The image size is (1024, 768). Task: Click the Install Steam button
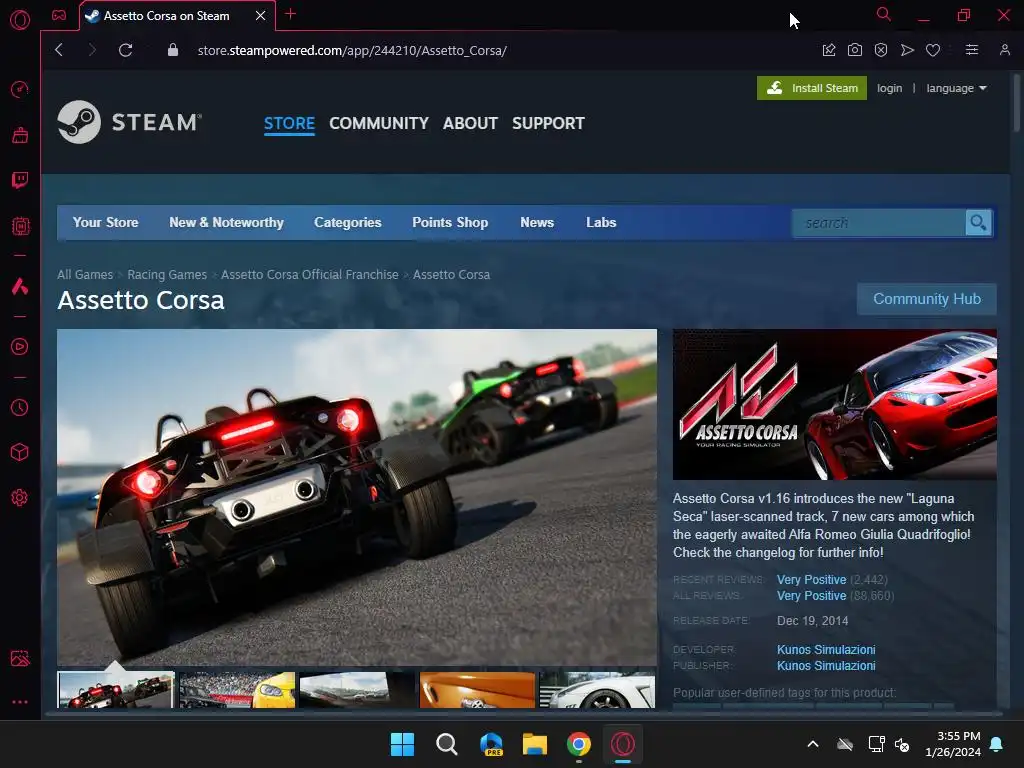tap(812, 88)
